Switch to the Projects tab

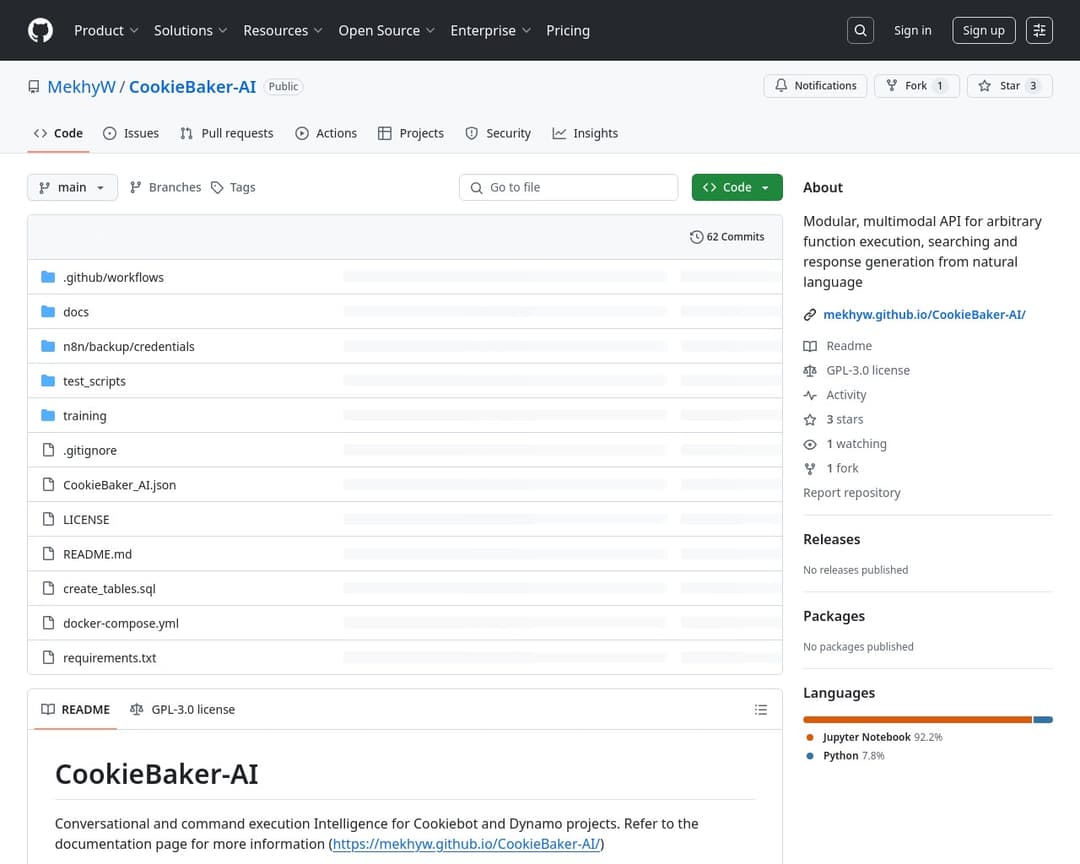411,133
